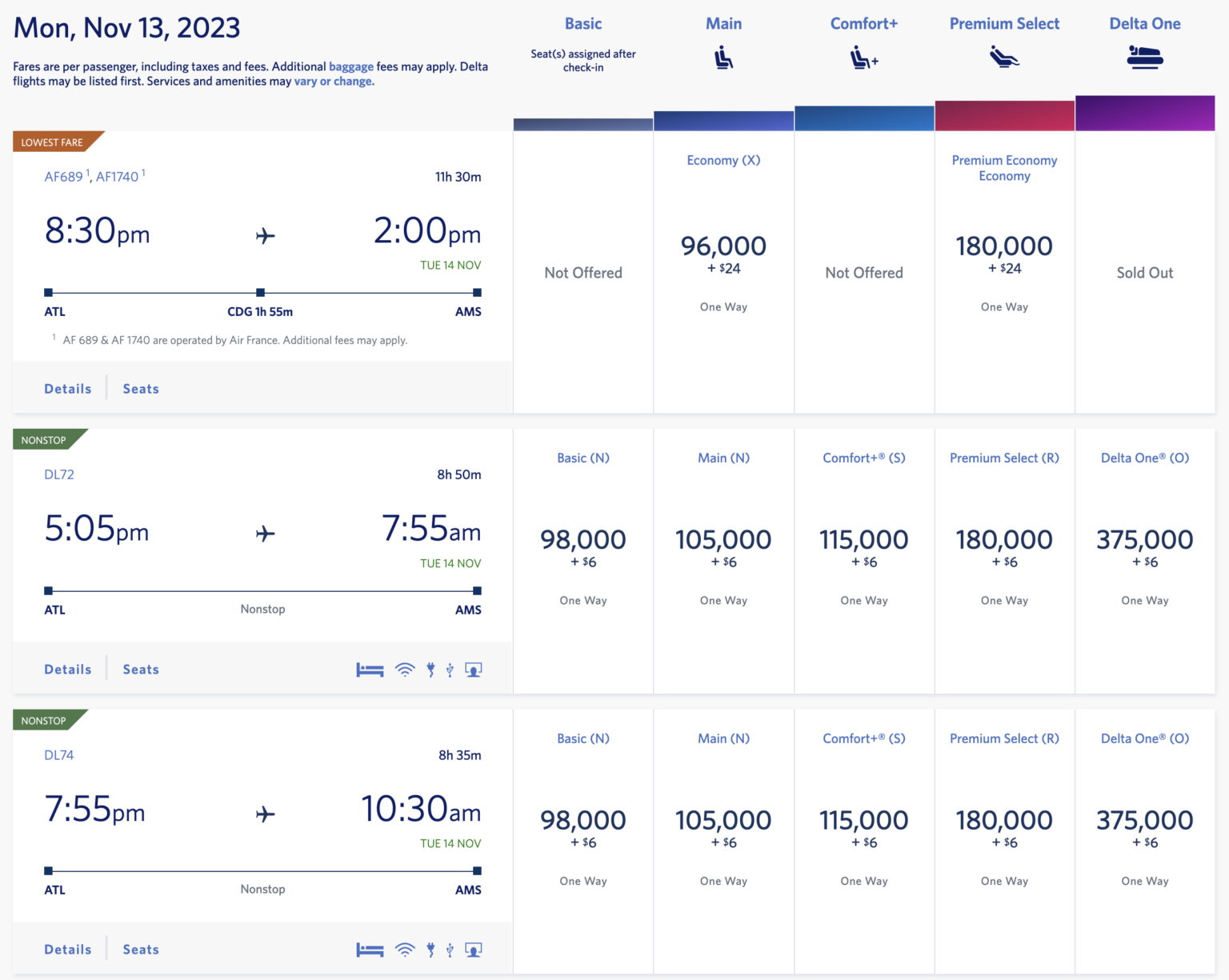Click the seatback entertainment icon for DL72
The width and height of the screenshot is (1229, 980).
(x=473, y=669)
